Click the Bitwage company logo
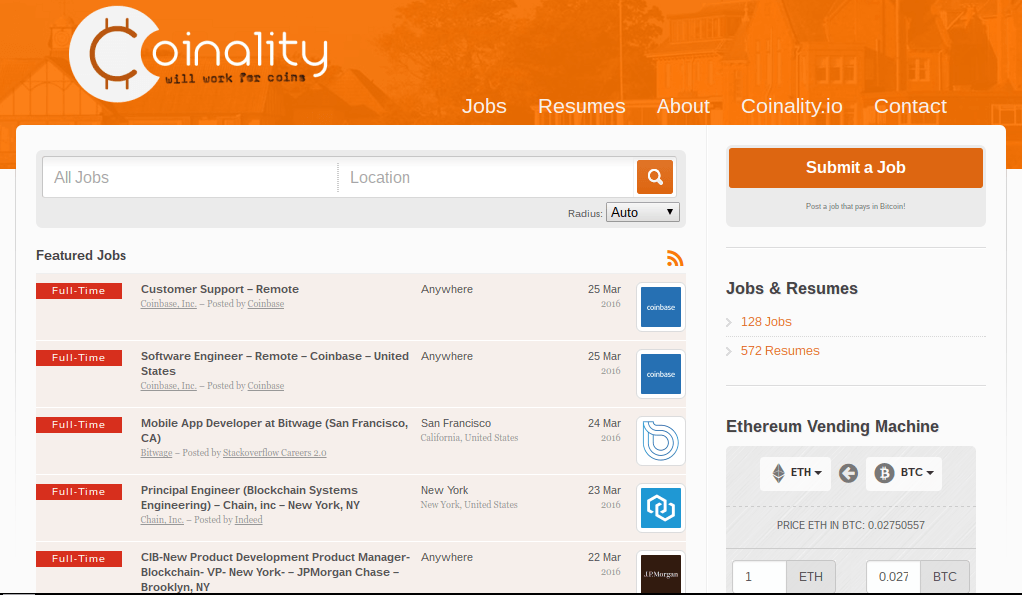 click(660, 440)
